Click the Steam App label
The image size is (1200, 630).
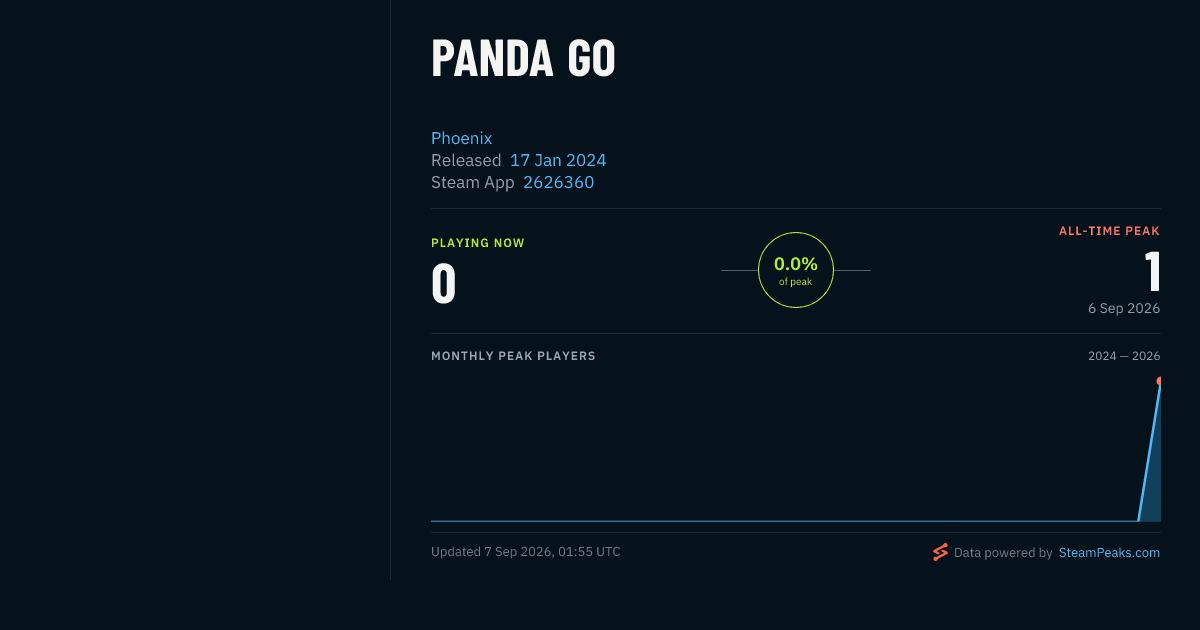tap(473, 182)
